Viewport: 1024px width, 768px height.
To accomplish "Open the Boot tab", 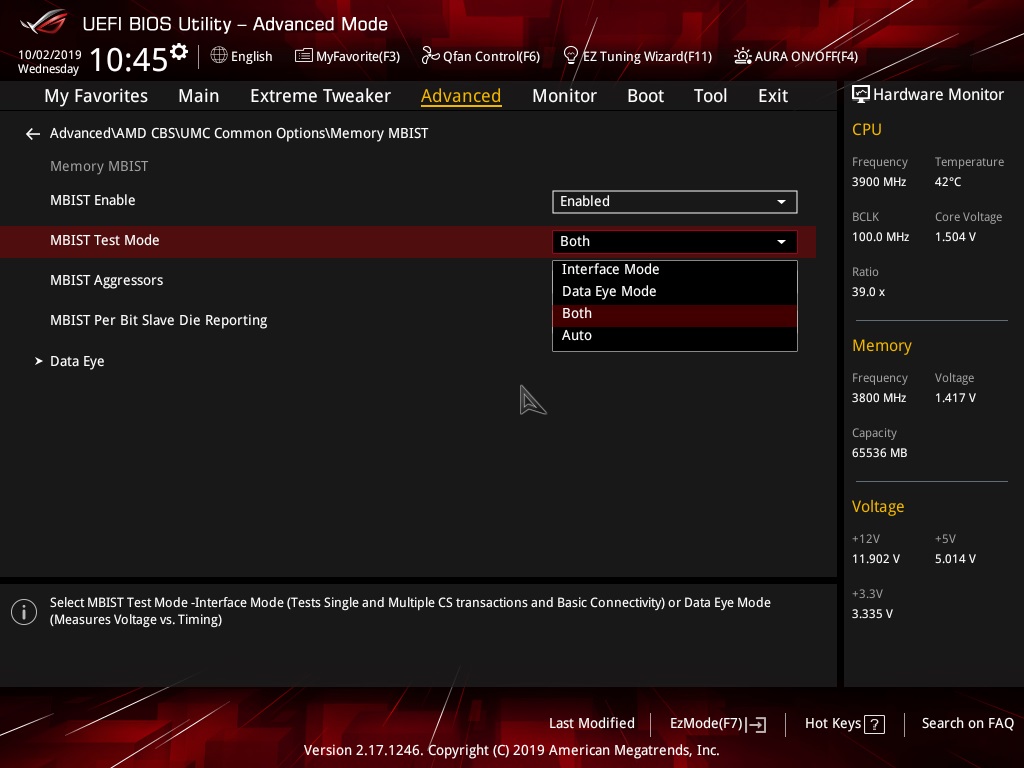I will (645, 96).
